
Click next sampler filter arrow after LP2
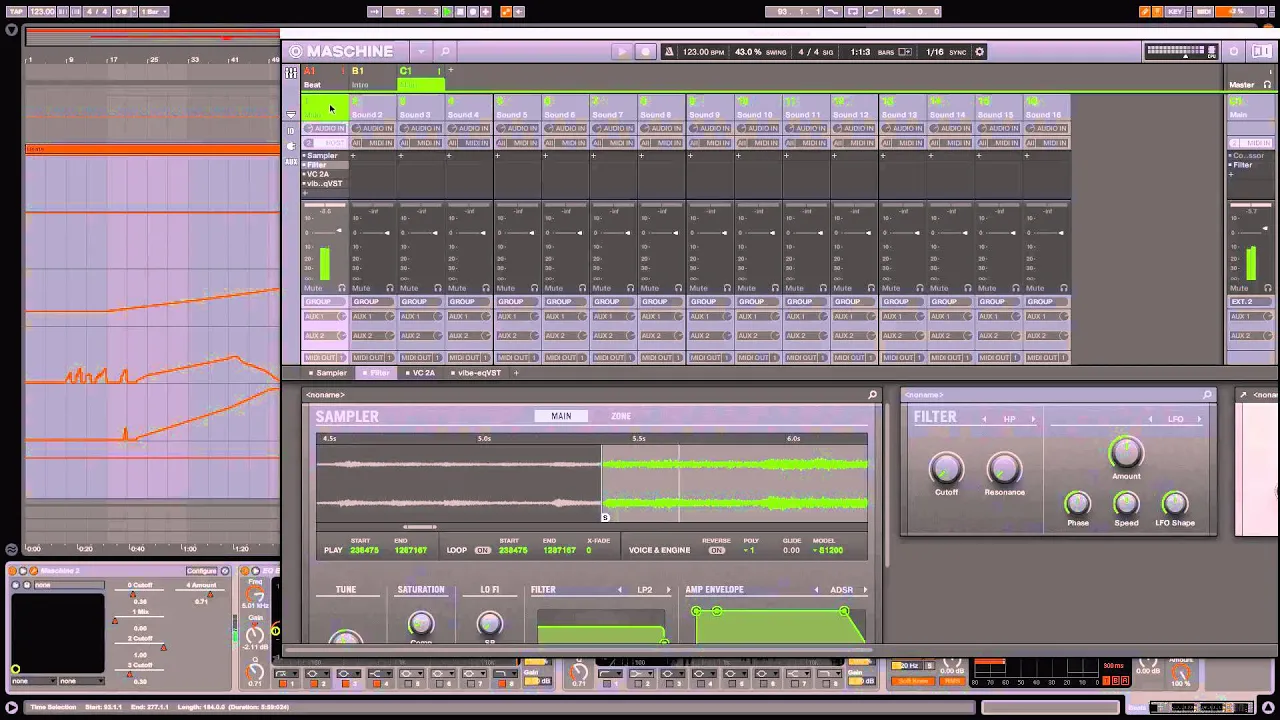[668, 590]
